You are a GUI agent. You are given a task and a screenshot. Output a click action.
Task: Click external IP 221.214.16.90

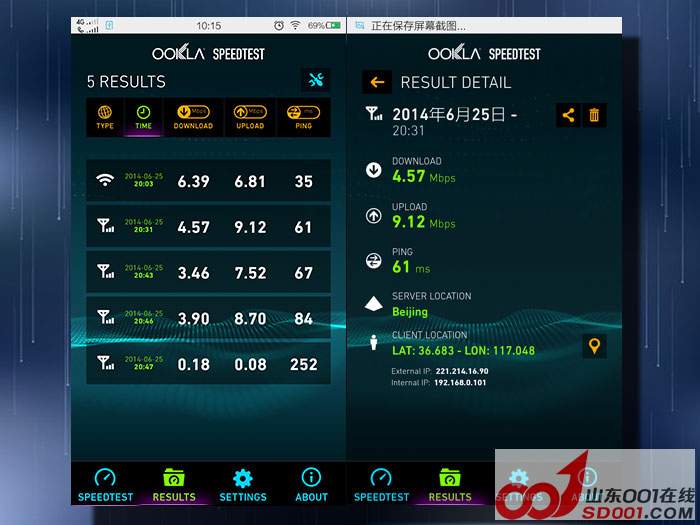pos(462,371)
